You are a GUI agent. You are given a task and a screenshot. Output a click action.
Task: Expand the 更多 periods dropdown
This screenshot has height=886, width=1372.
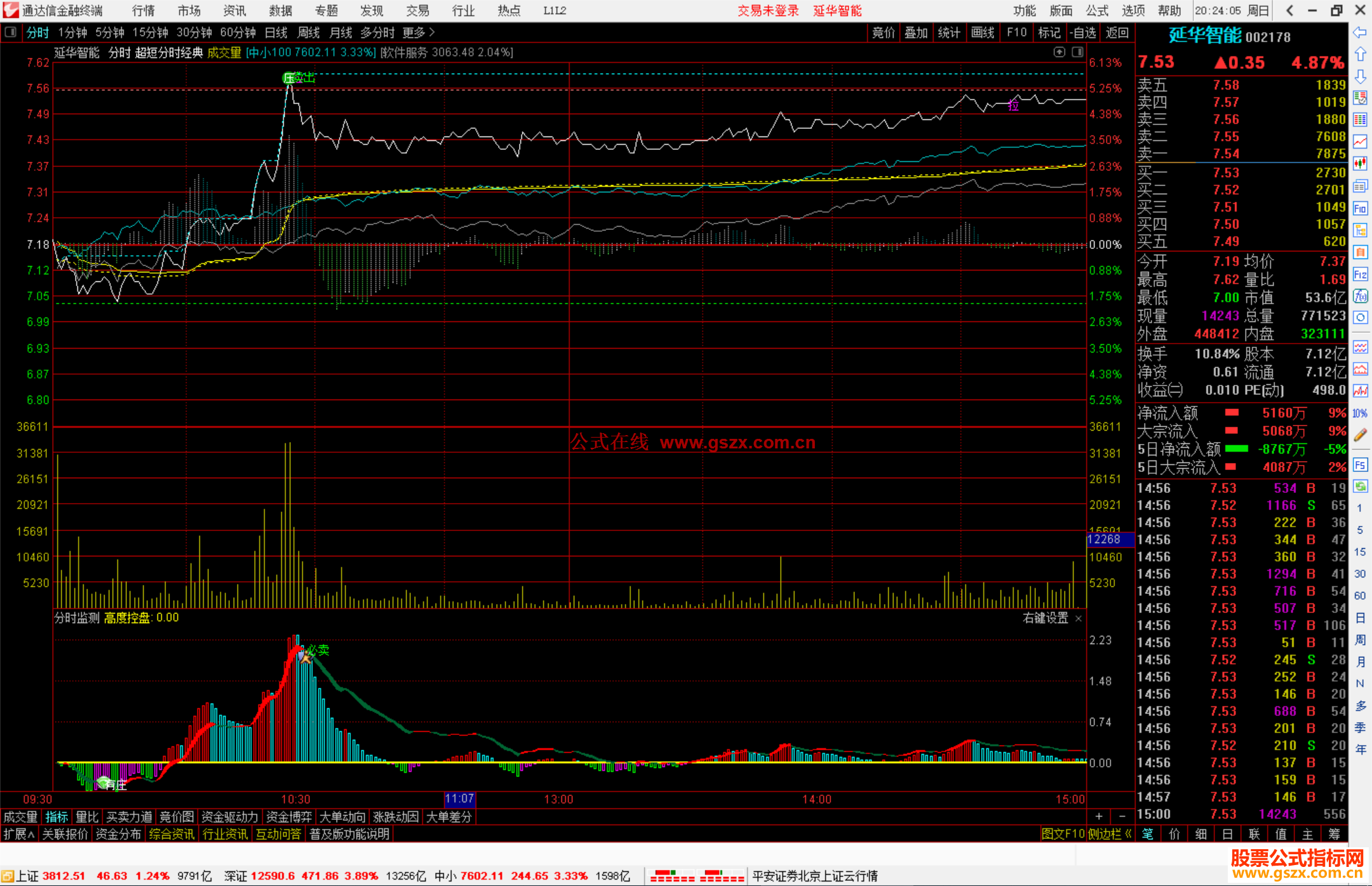[x=419, y=32]
